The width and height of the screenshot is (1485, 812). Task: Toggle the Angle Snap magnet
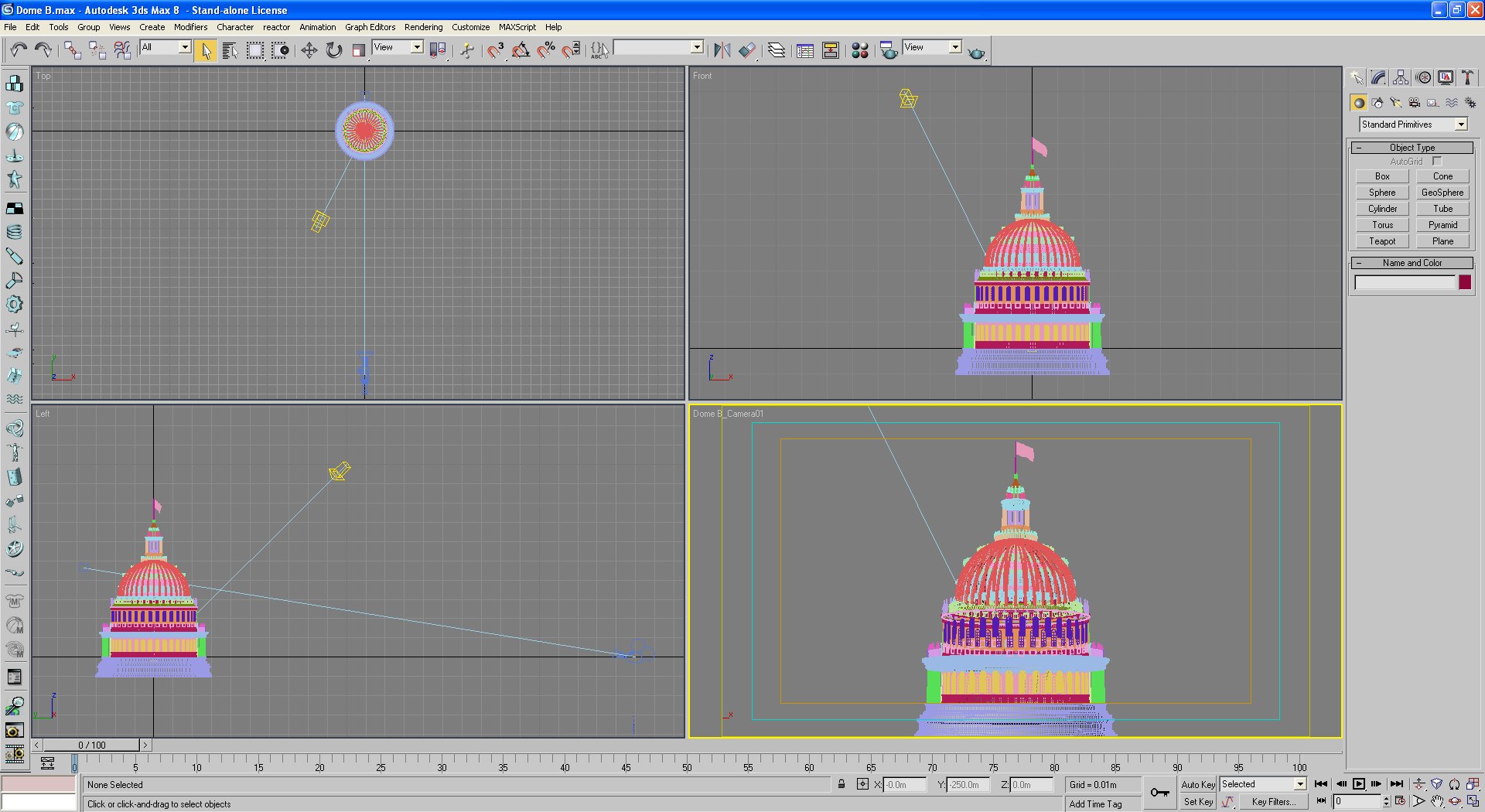(521, 50)
